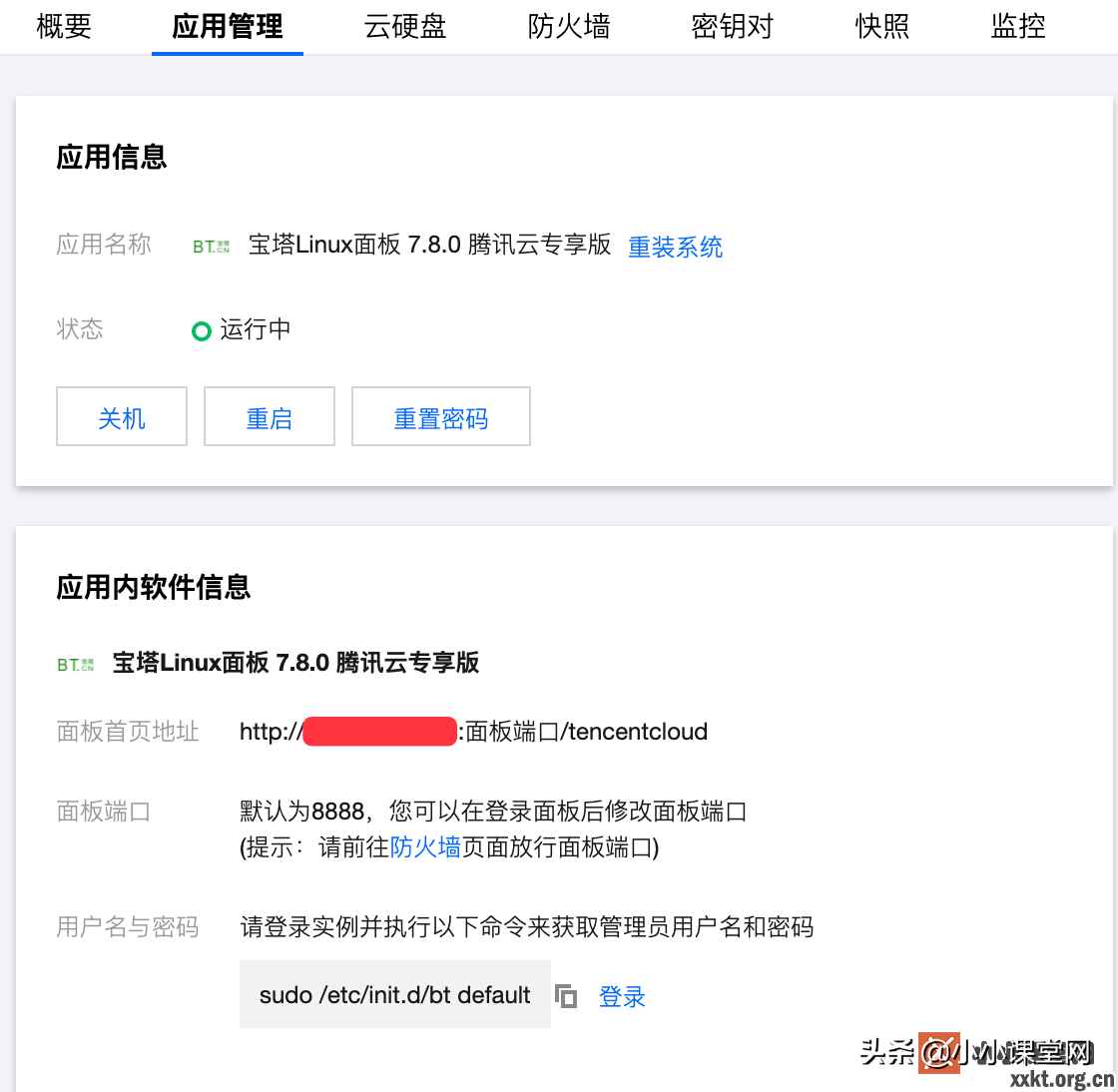Click the green 运行中 status indicator

(x=202, y=330)
